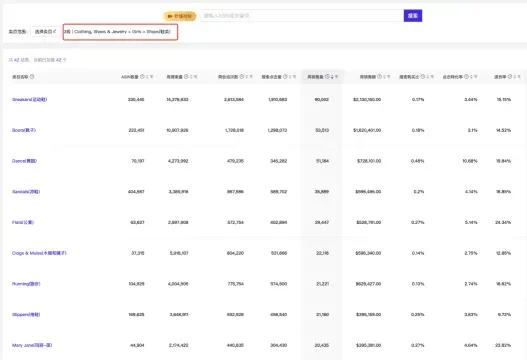
Task: Open the Clogs & Mules category link
Action: click(x=39, y=253)
